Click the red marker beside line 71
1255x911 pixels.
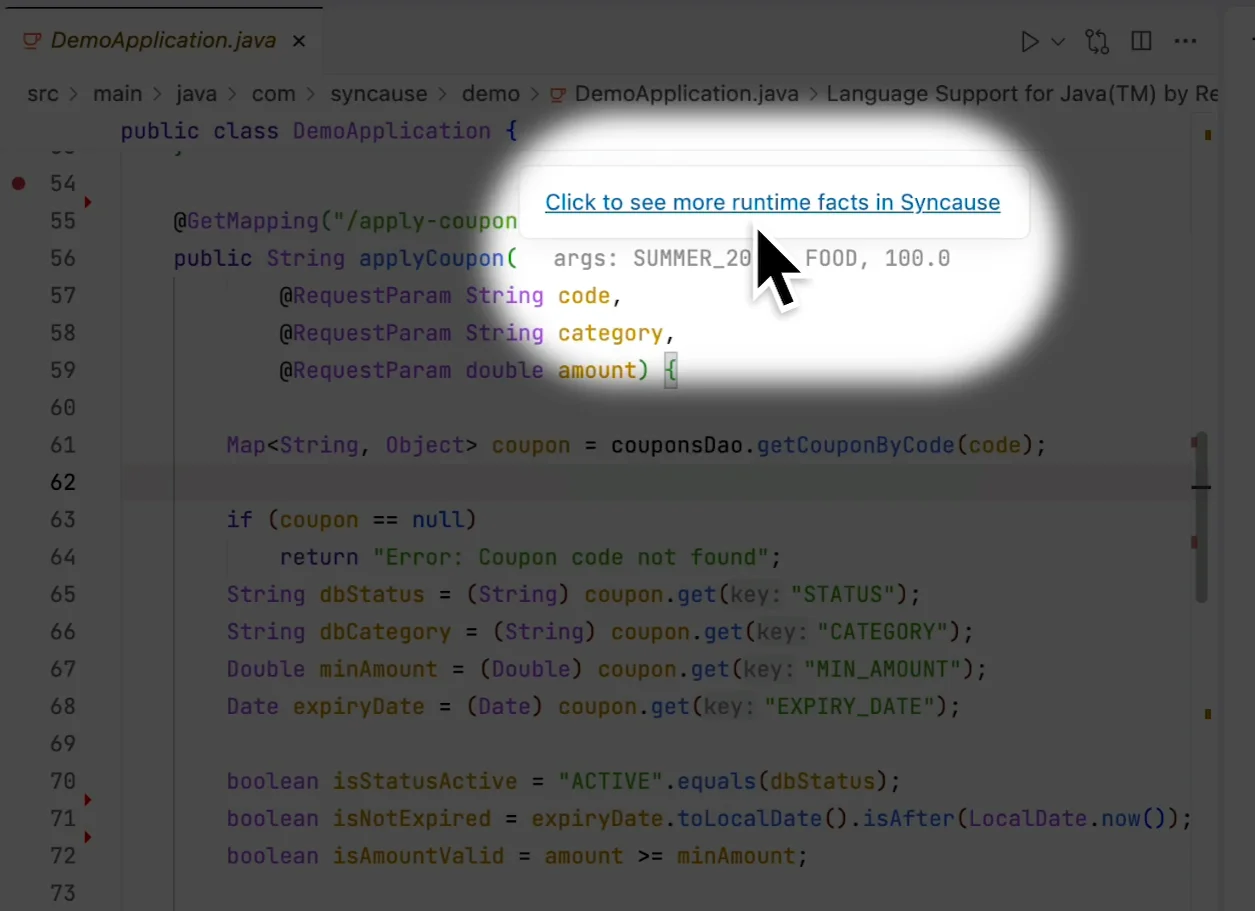click(88, 800)
